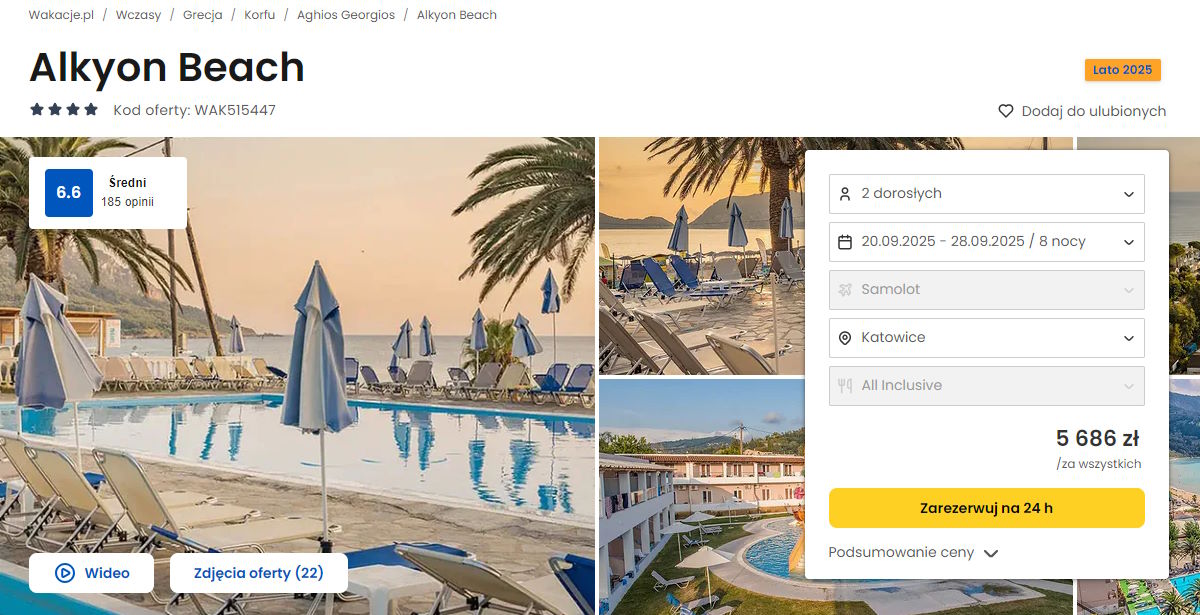1200x615 pixels.
Task: Expand Podsumowanie ceny price summary
Action: (x=913, y=553)
